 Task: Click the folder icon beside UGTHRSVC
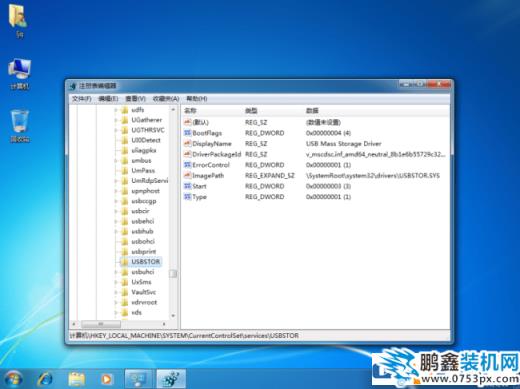click(125, 130)
